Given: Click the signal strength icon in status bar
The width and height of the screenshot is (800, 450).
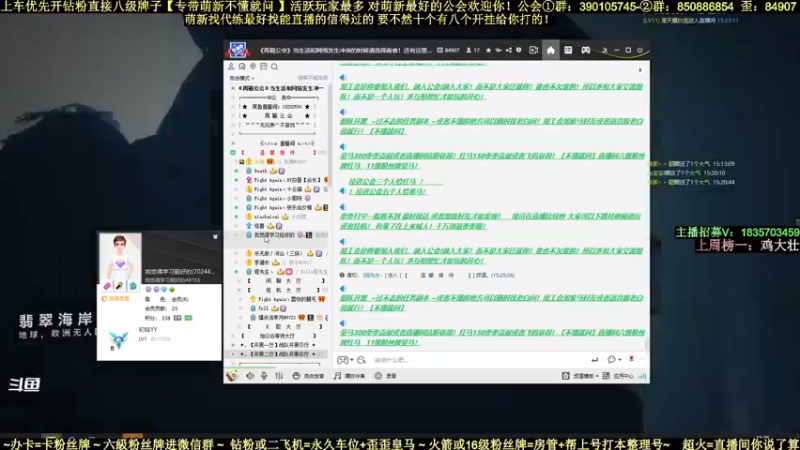Looking at the screenshot, I should (642, 376).
